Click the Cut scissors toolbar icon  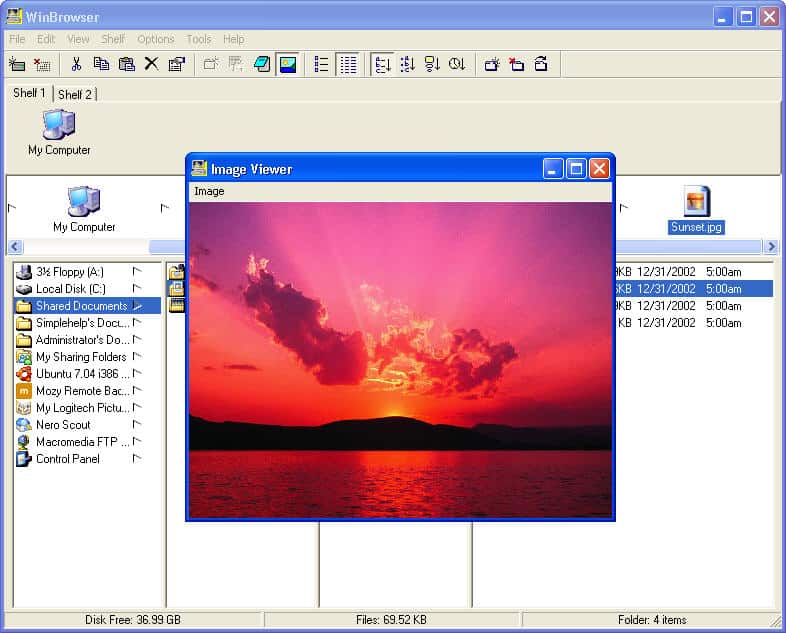pyautogui.click(x=76, y=64)
